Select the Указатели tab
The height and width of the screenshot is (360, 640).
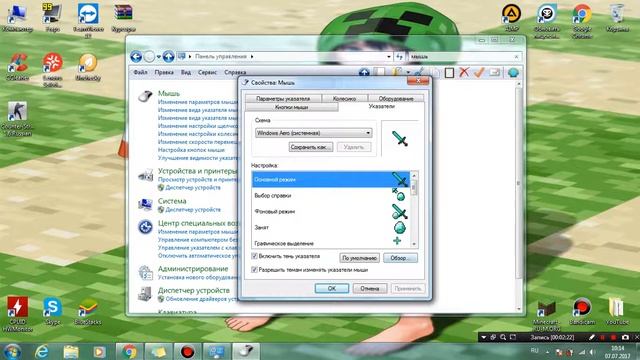pyautogui.click(x=382, y=106)
